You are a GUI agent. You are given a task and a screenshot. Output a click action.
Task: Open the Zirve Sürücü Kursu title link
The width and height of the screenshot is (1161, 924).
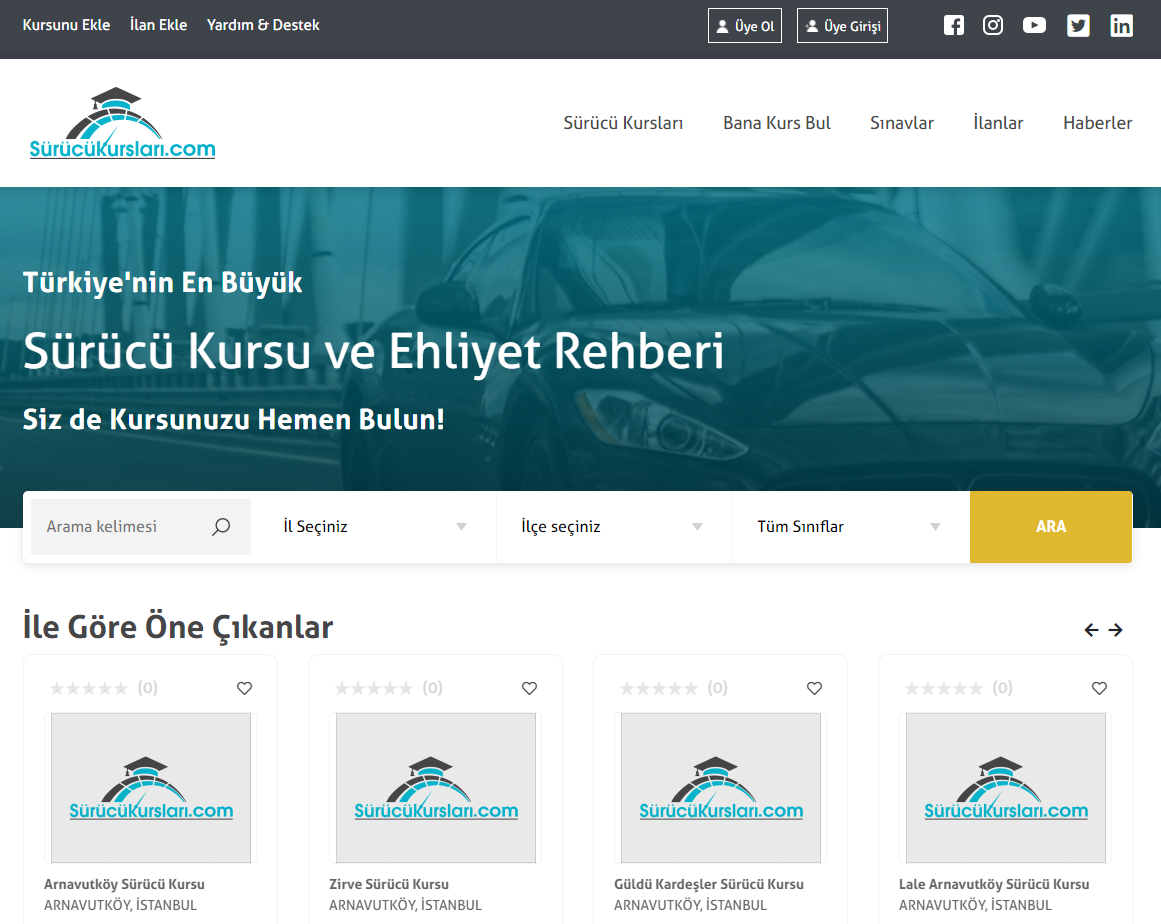click(389, 884)
